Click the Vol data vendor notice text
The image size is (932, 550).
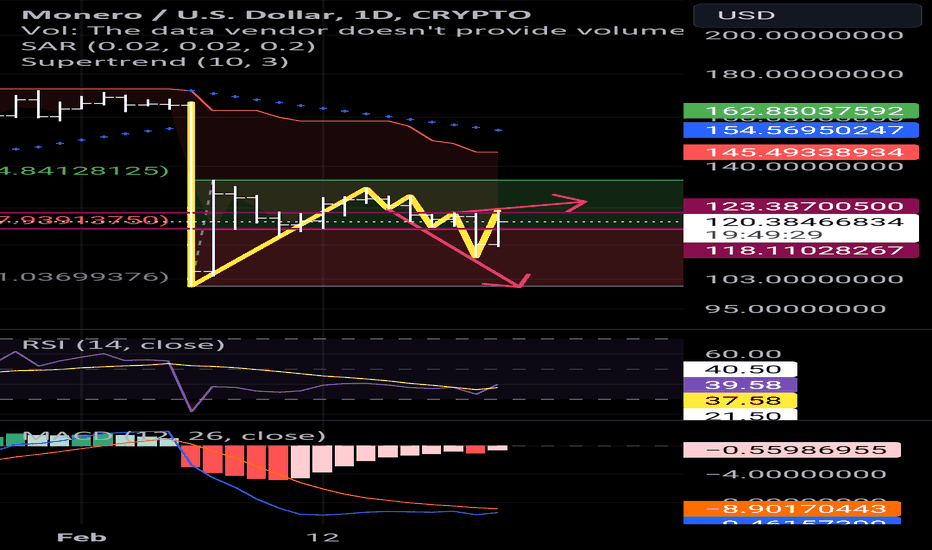352,30
